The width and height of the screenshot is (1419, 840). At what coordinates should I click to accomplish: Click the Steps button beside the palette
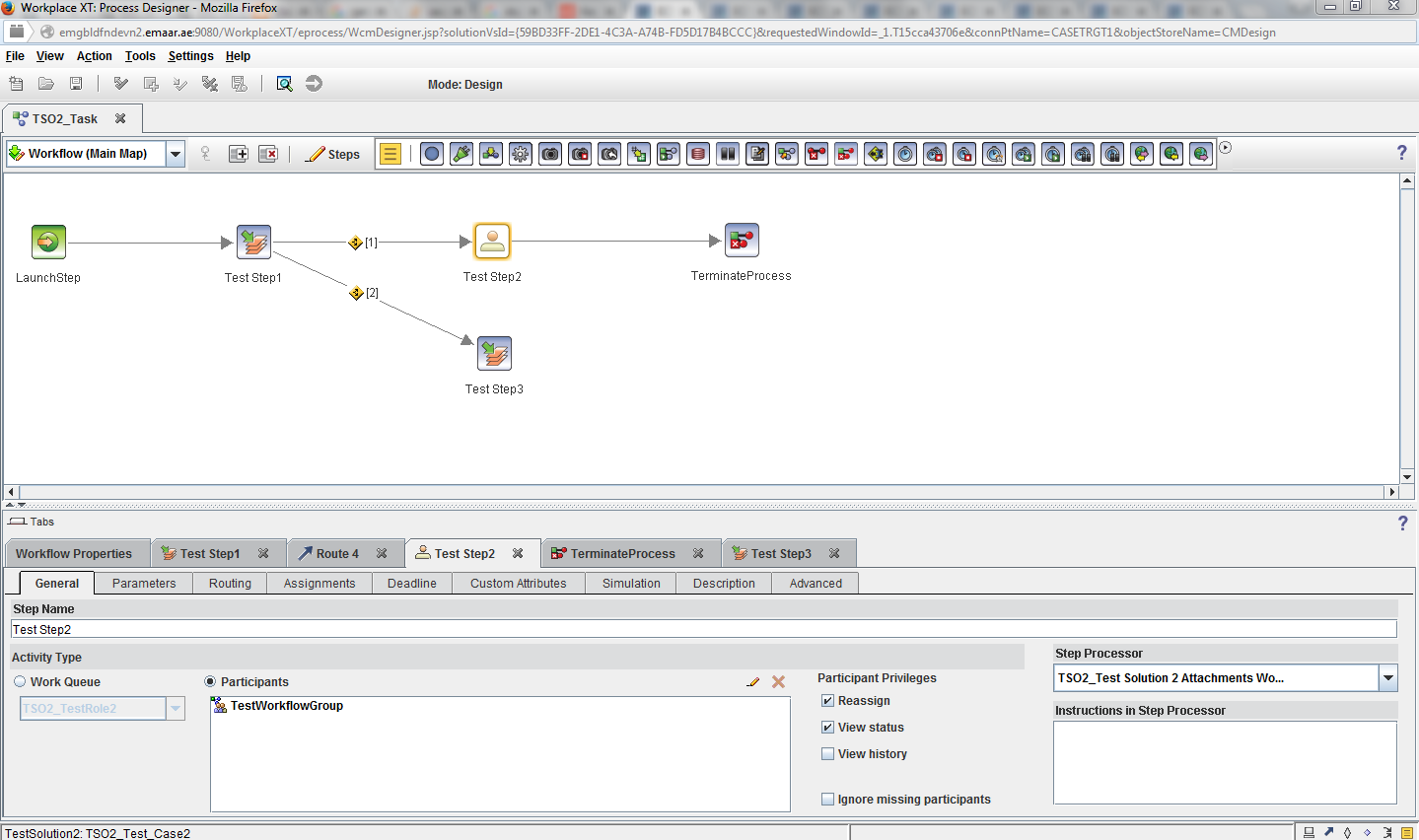point(333,154)
